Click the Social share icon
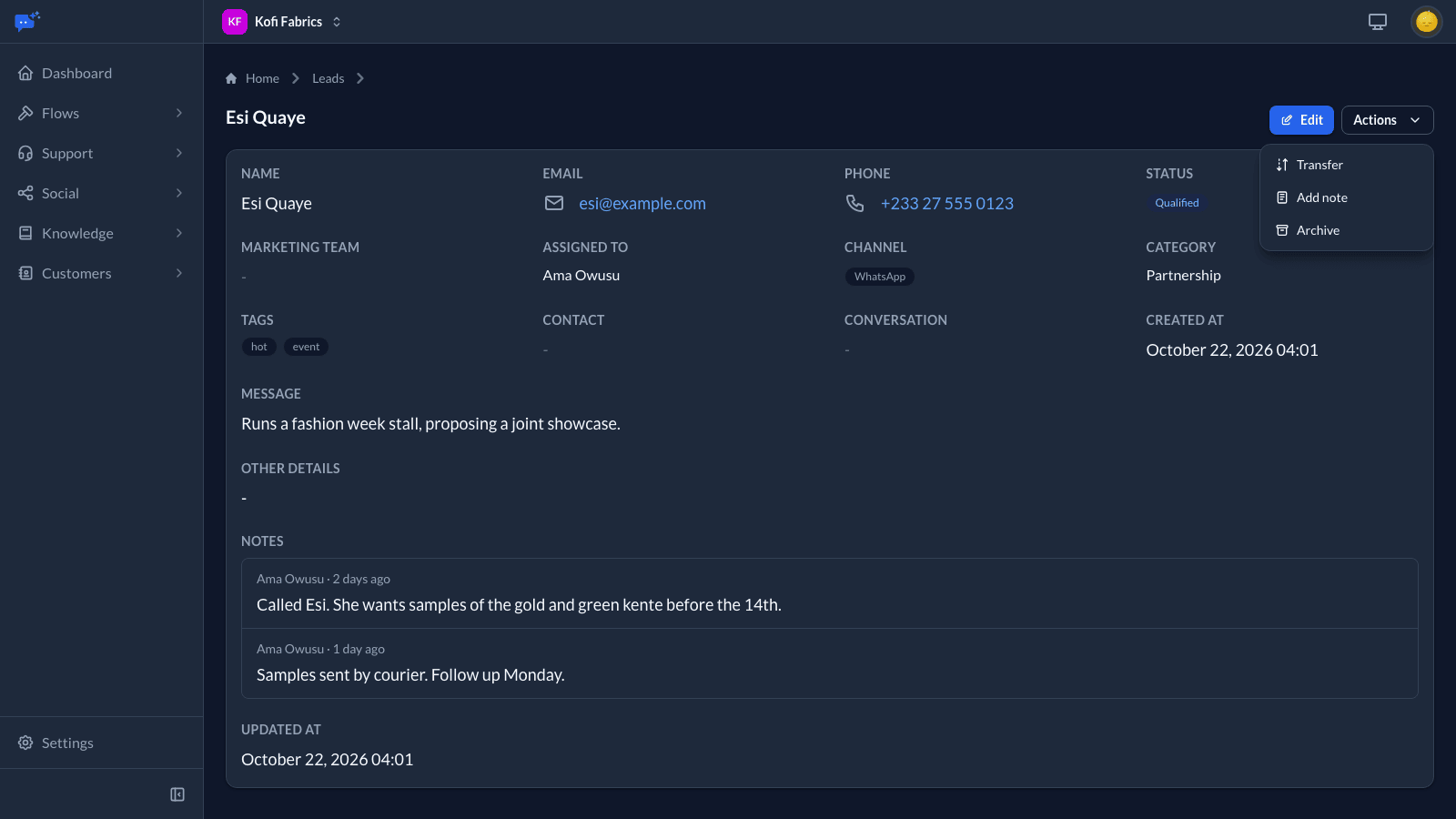1456x819 pixels. point(25,193)
